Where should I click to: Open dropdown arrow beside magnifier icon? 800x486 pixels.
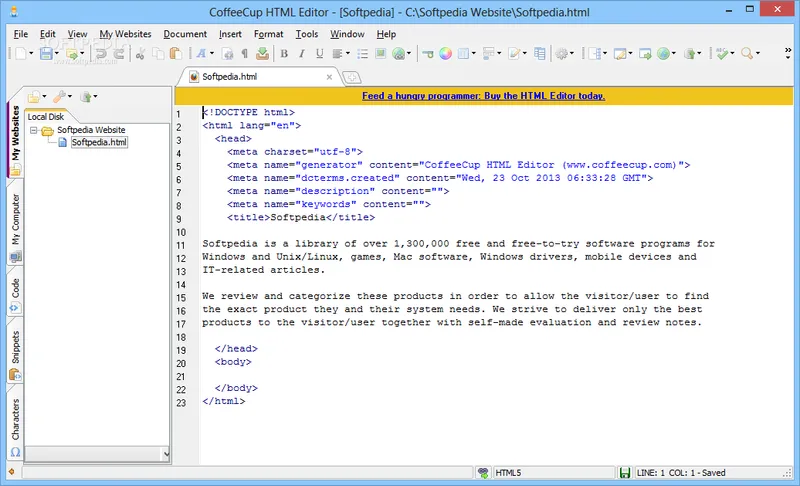point(758,53)
